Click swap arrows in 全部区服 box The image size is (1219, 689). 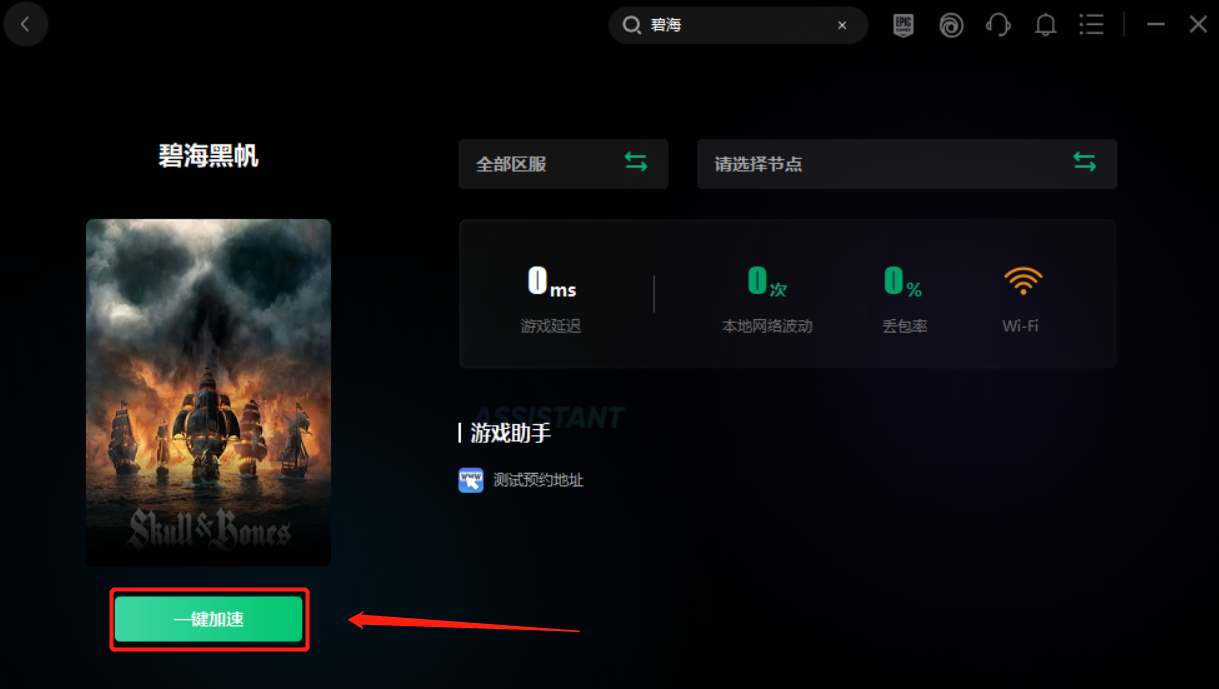[636, 162]
